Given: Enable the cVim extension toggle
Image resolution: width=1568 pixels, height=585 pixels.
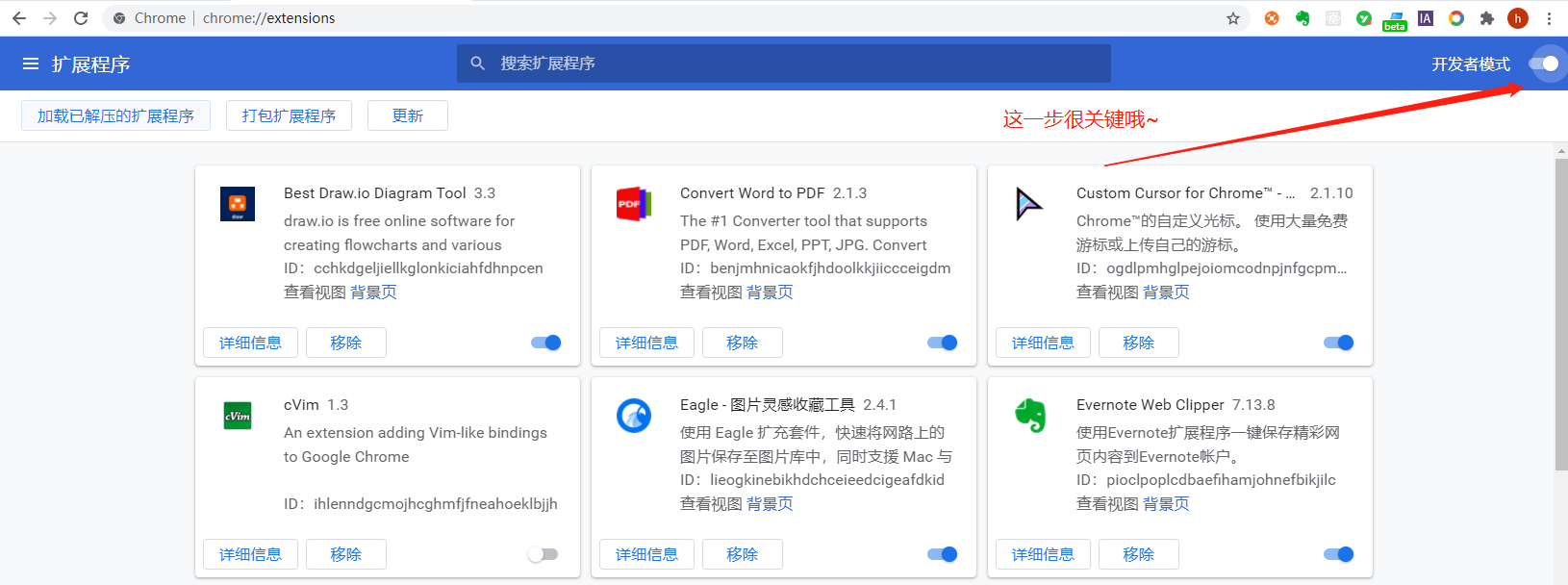Looking at the screenshot, I should coord(543,554).
